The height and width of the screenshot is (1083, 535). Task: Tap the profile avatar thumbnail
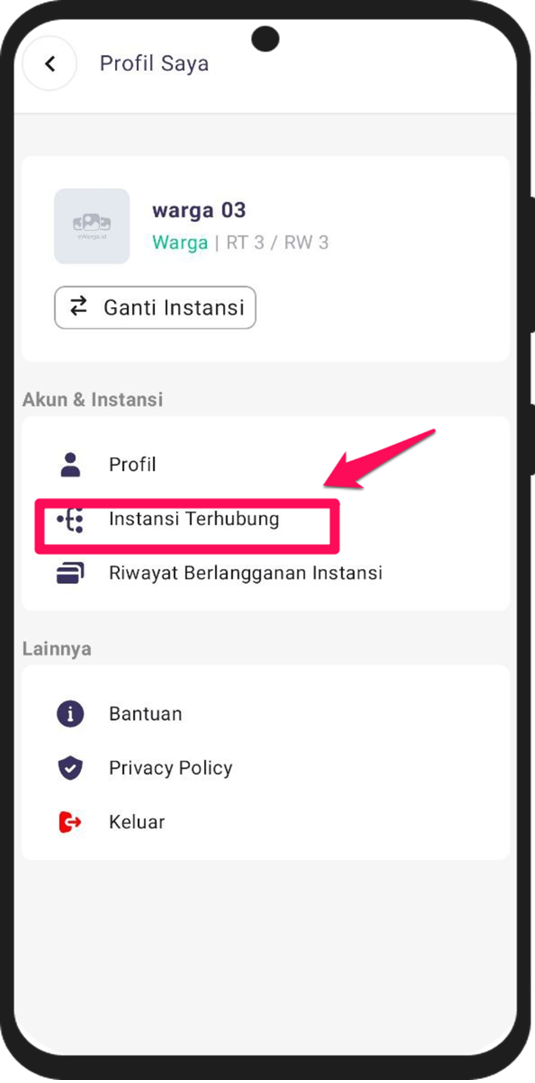click(x=92, y=226)
